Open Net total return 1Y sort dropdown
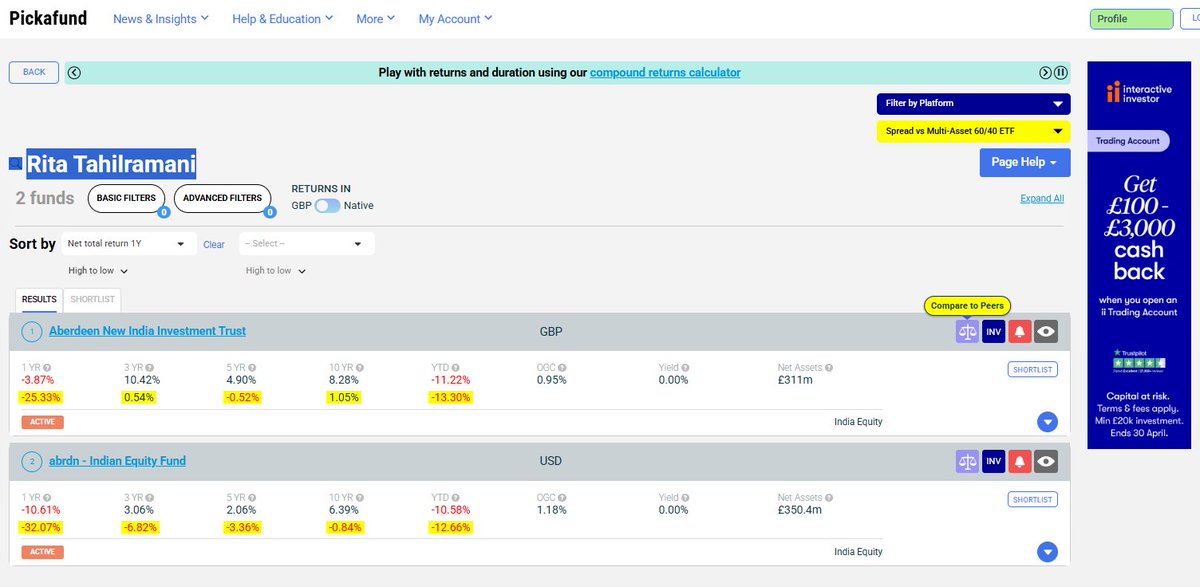 128,243
